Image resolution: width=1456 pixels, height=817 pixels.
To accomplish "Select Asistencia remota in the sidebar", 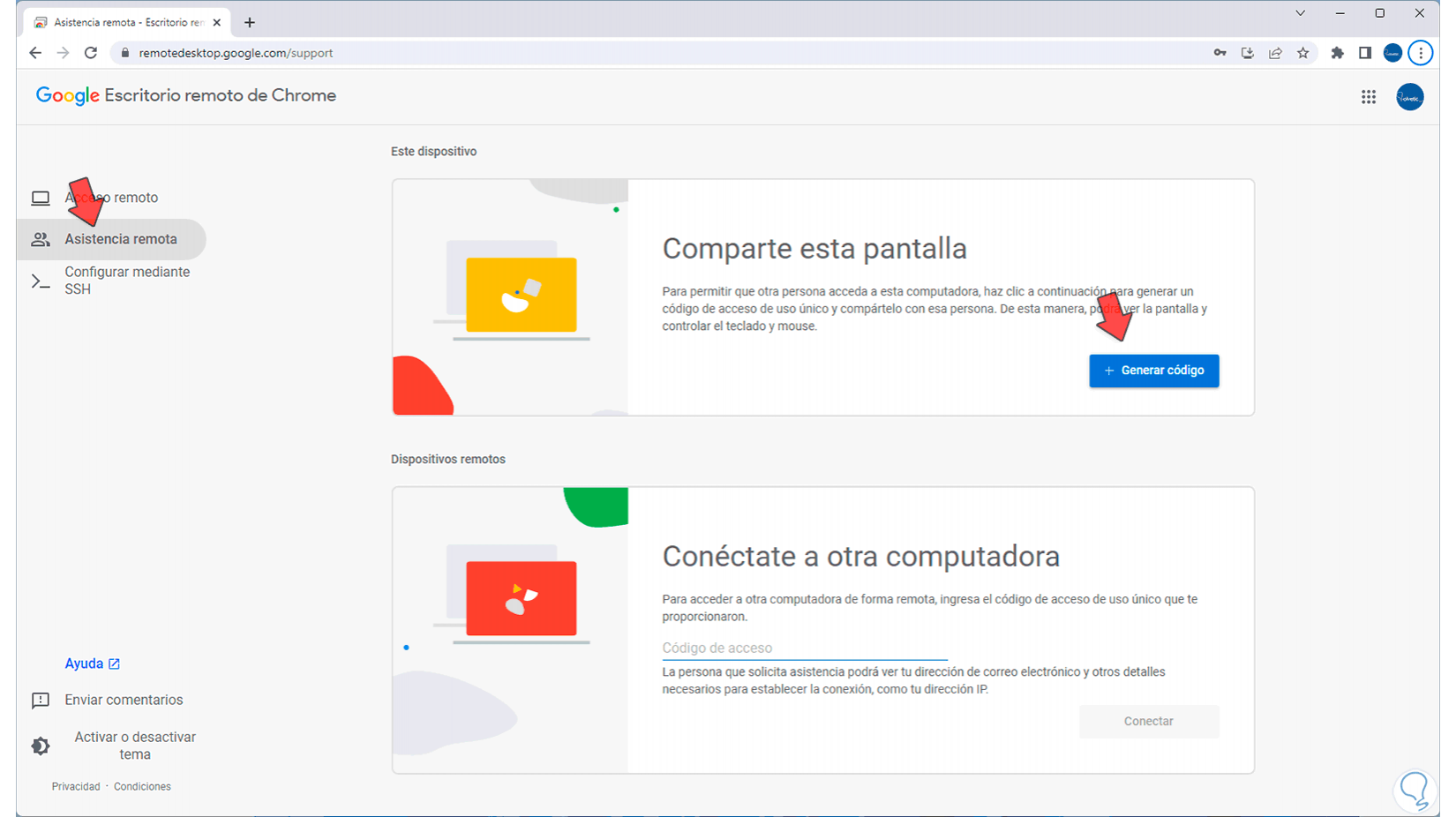I will [x=111, y=239].
